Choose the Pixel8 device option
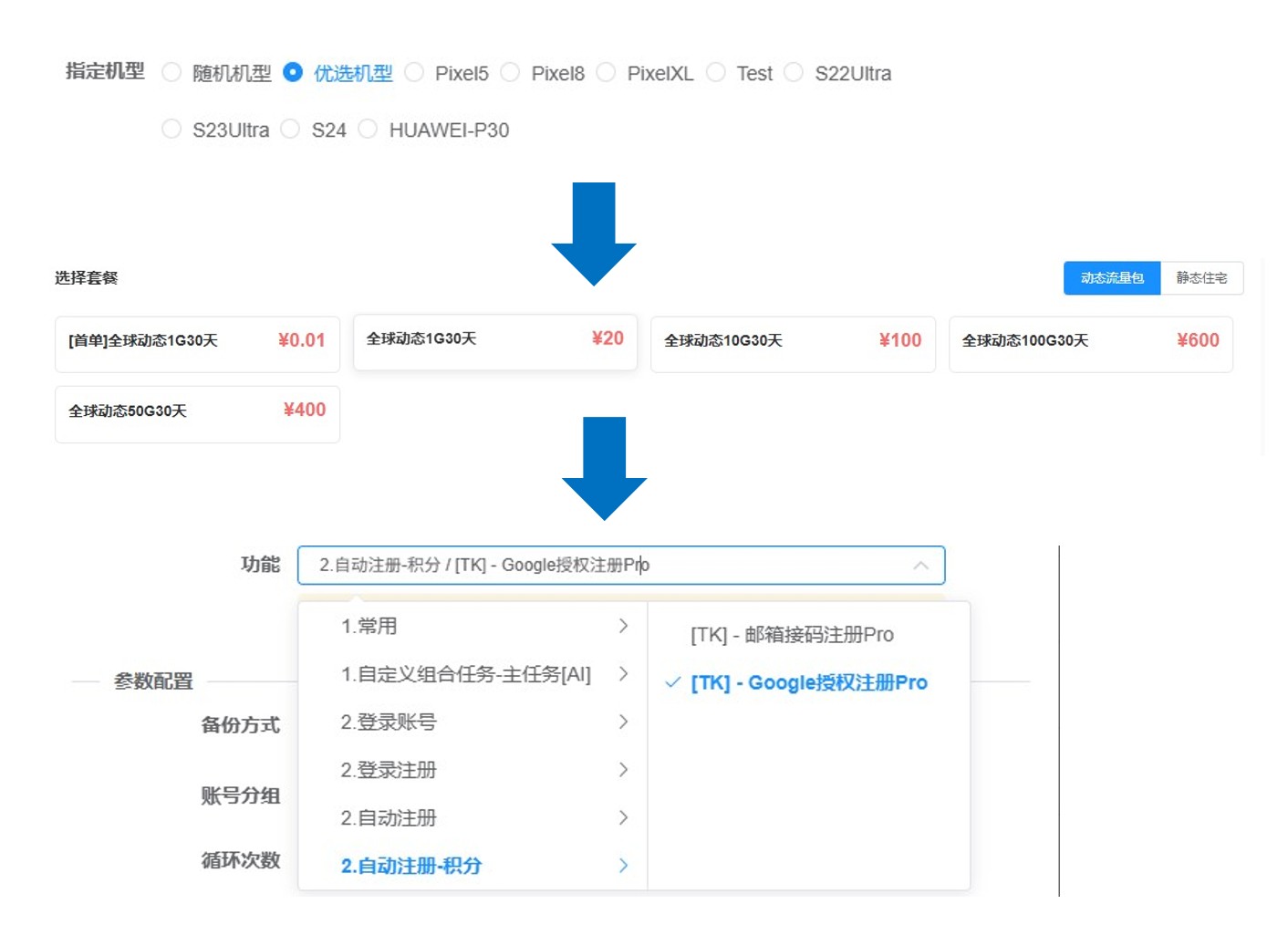1288x925 pixels. tap(511, 73)
